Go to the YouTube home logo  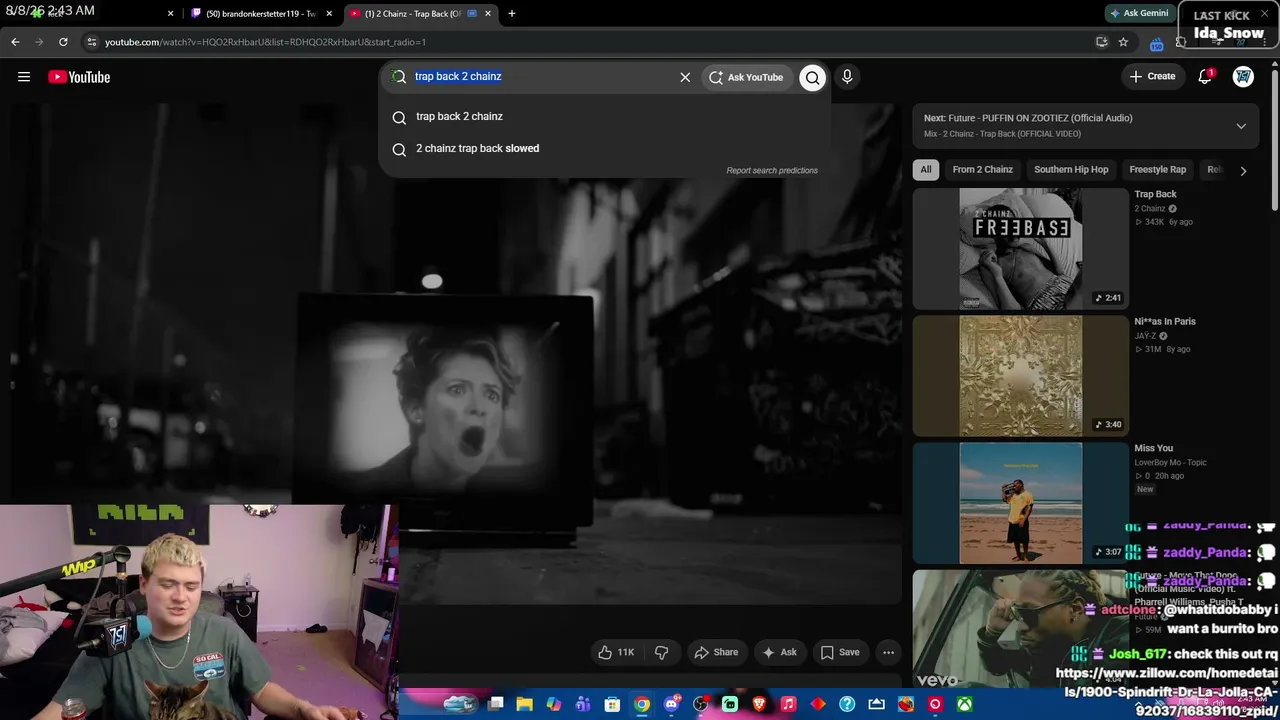[79, 77]
